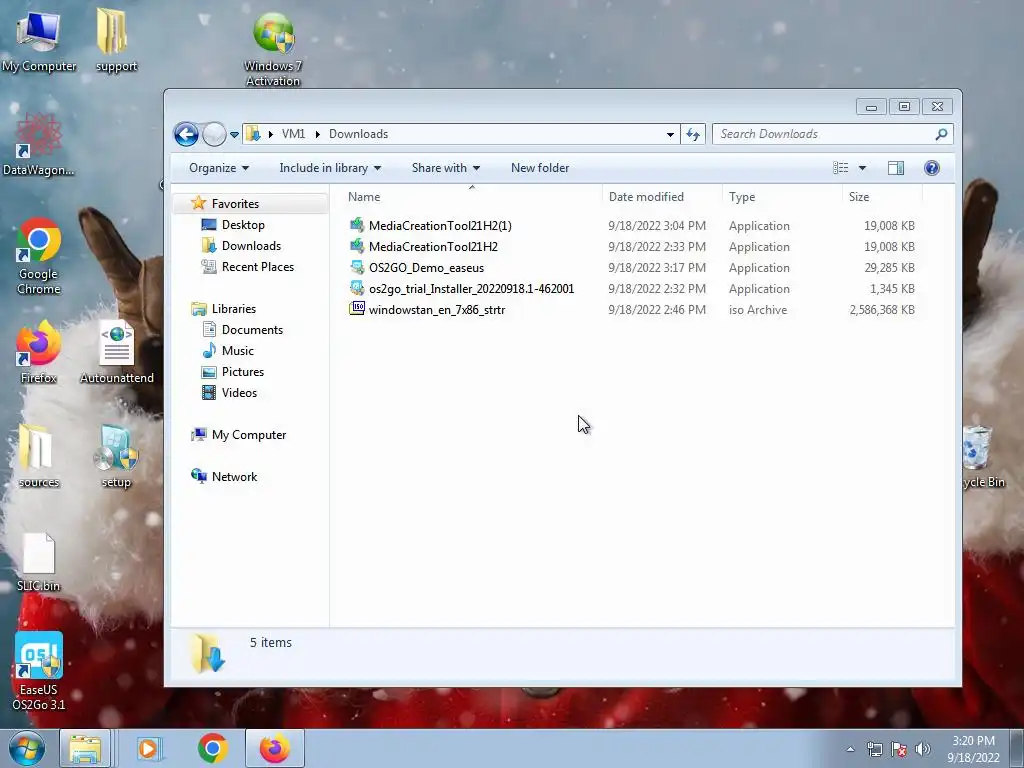Select the OS2GO_Demo_easeus file icon

357,267
